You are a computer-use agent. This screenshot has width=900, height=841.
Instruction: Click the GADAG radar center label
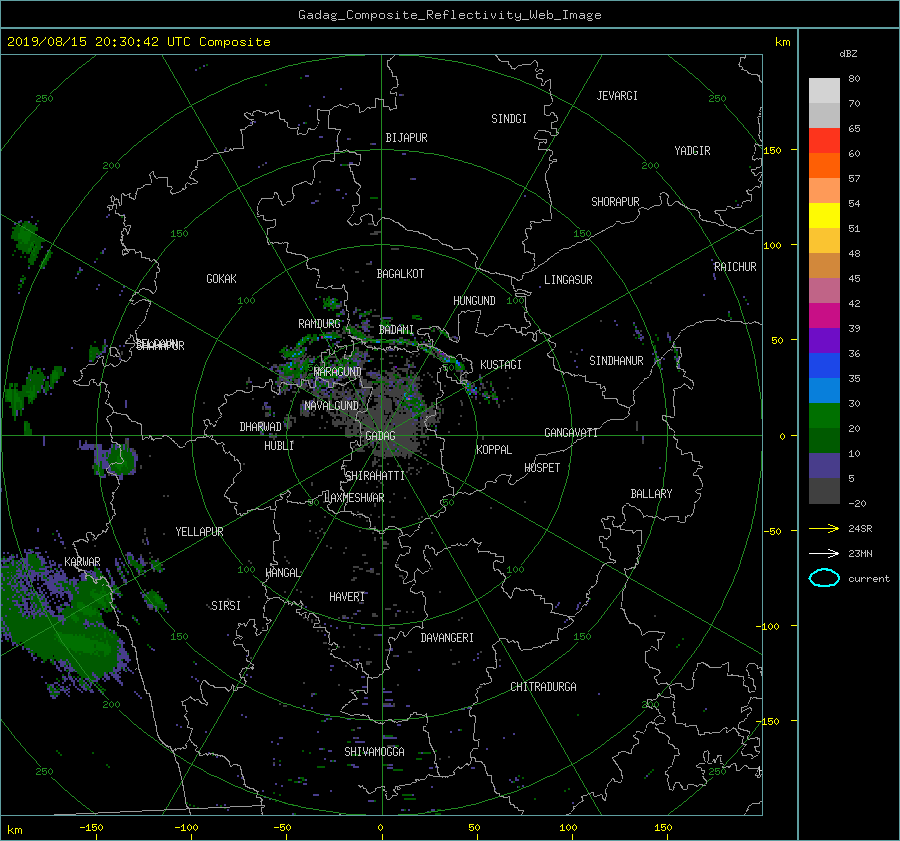tap(381, 436)
